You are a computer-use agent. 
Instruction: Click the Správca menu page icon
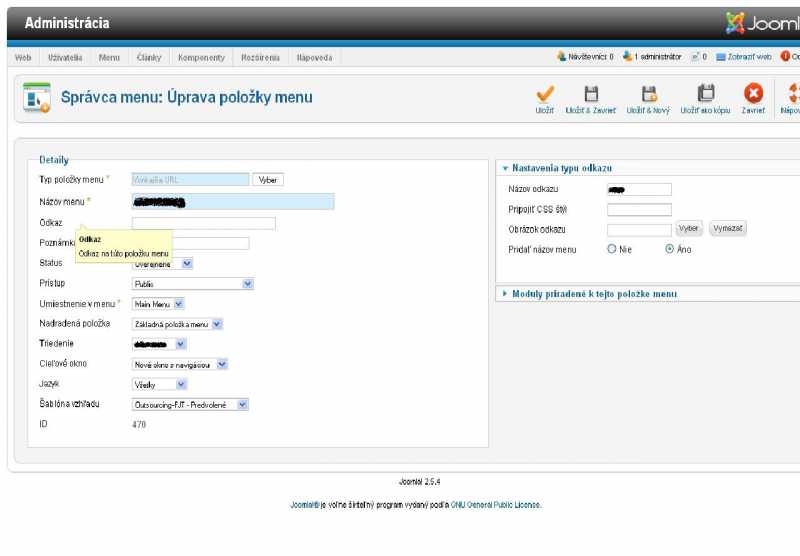[x=37, y=97]
